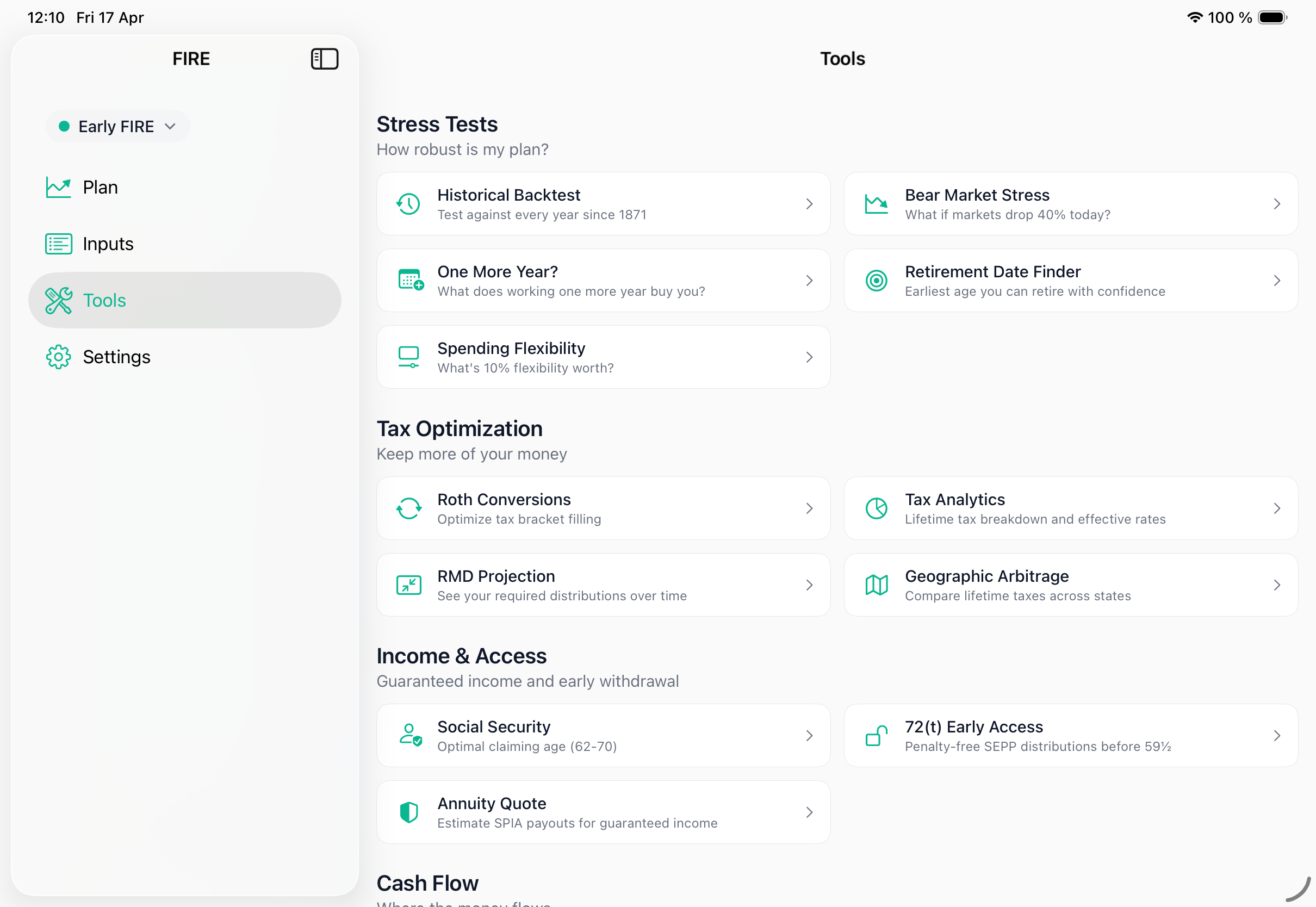This screenshot has height=907, width=1316.
Task: Open Settings from the sidebar
Action: [185, 357]
